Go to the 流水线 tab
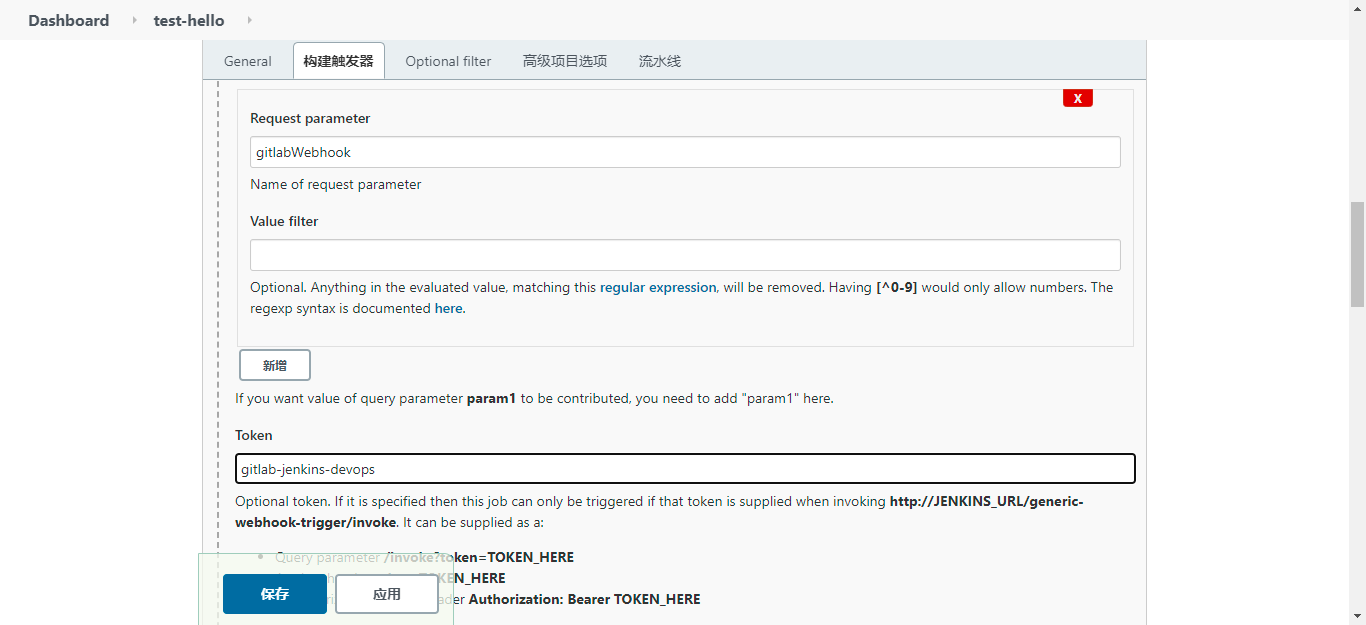Viewport: 1366px width, 625px height. tap(660, 61)
